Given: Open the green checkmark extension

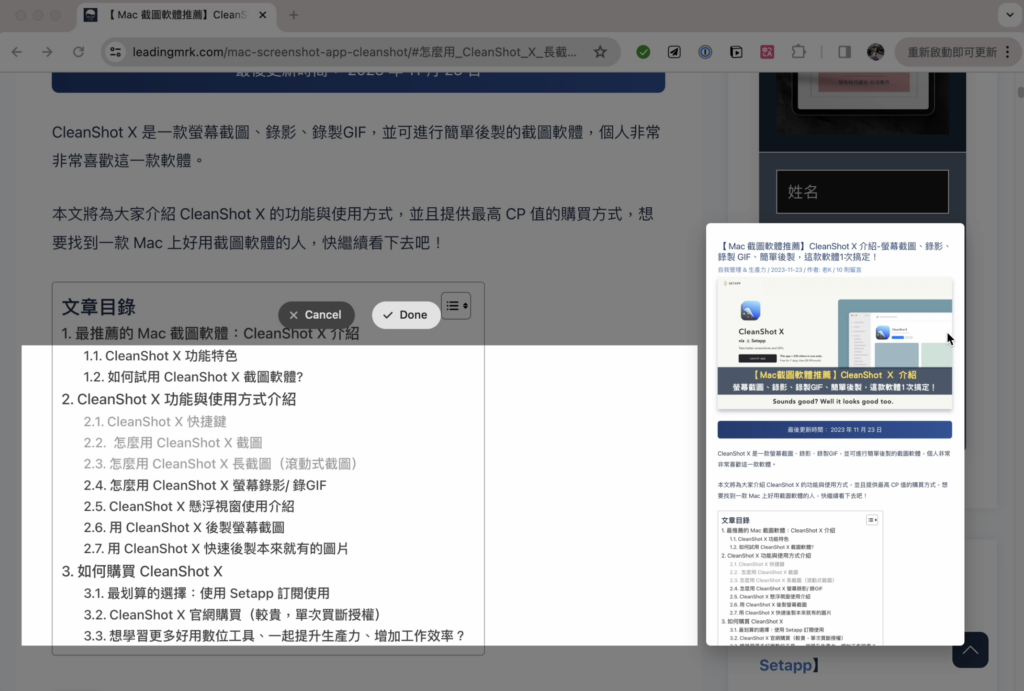Looking at the screenshot, I should tap(643, 52).
